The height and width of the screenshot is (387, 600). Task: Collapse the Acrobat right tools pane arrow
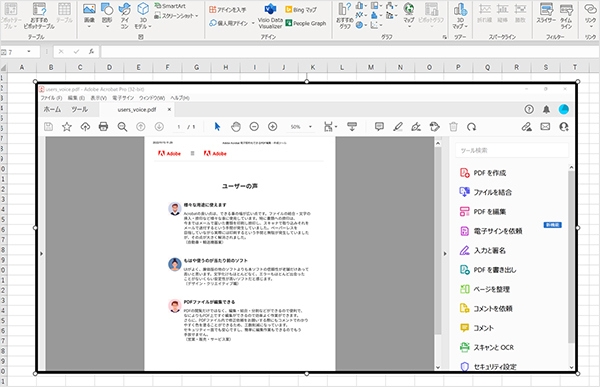(x=445, y=254)
